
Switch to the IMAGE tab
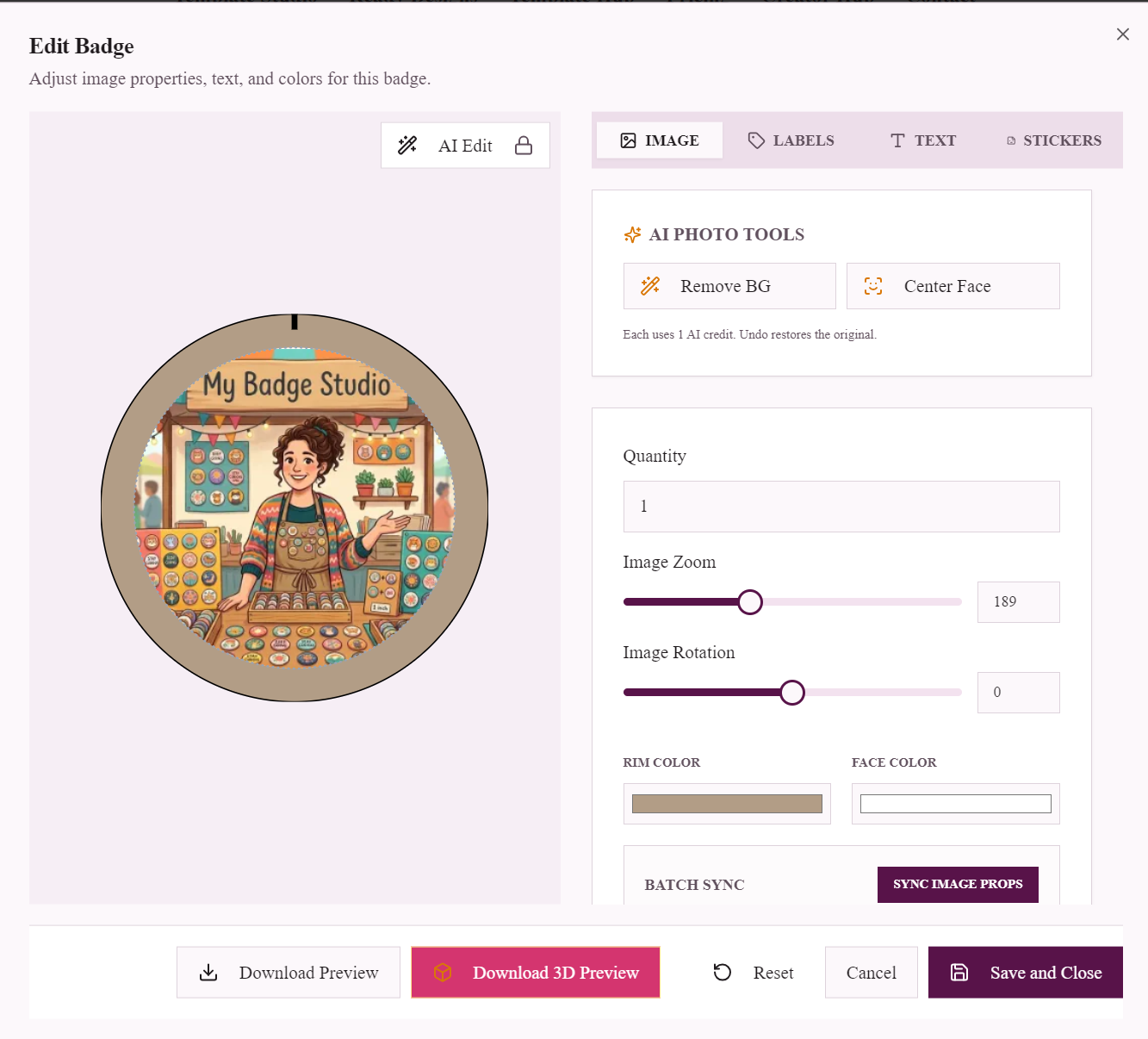[x=660, y=140]
